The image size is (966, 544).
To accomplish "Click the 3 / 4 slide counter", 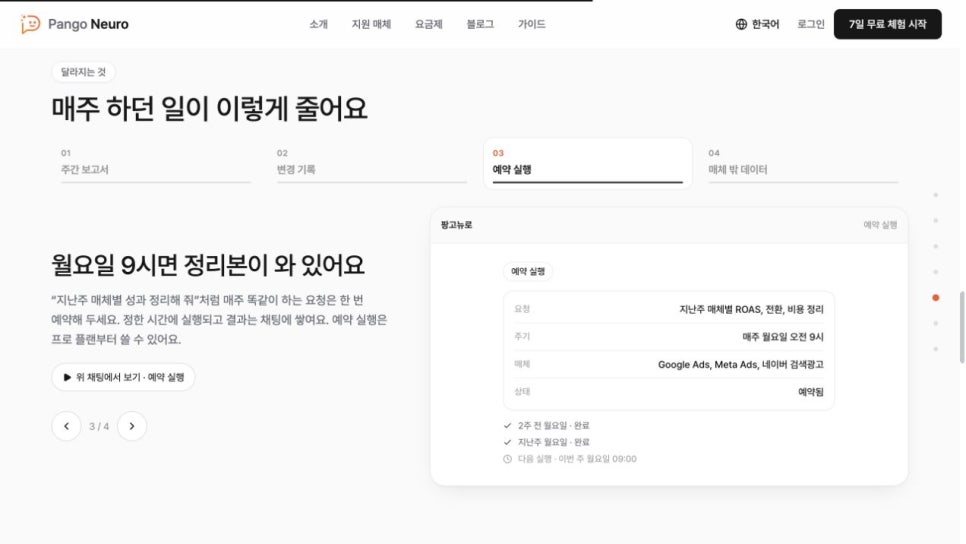I will pos(99,426).
